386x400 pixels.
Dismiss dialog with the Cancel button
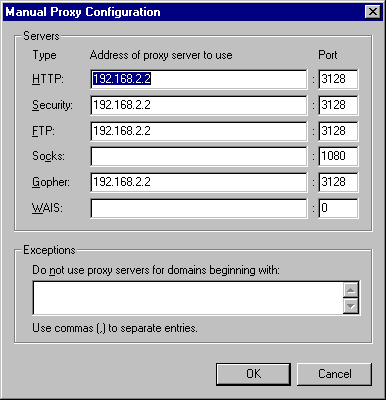(x=334, y=374)
